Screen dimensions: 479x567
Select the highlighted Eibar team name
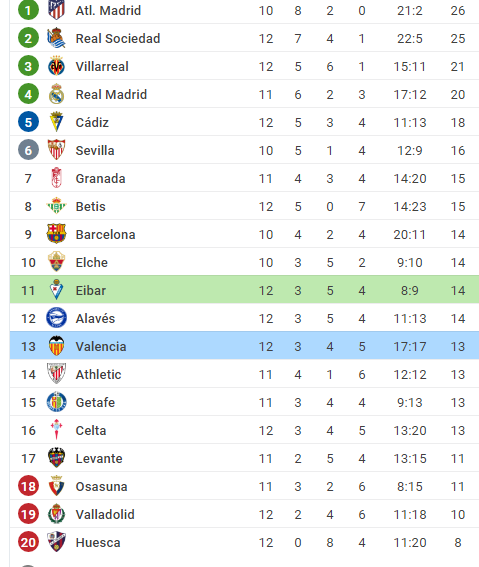click(x=91, y=290)
